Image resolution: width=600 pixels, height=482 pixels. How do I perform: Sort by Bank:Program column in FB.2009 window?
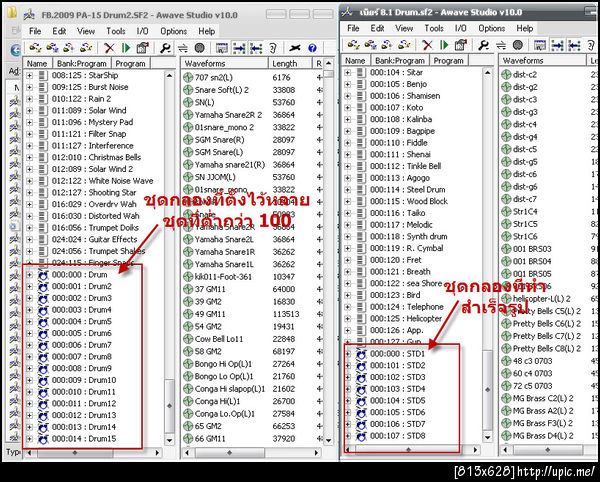click(82, 64)
